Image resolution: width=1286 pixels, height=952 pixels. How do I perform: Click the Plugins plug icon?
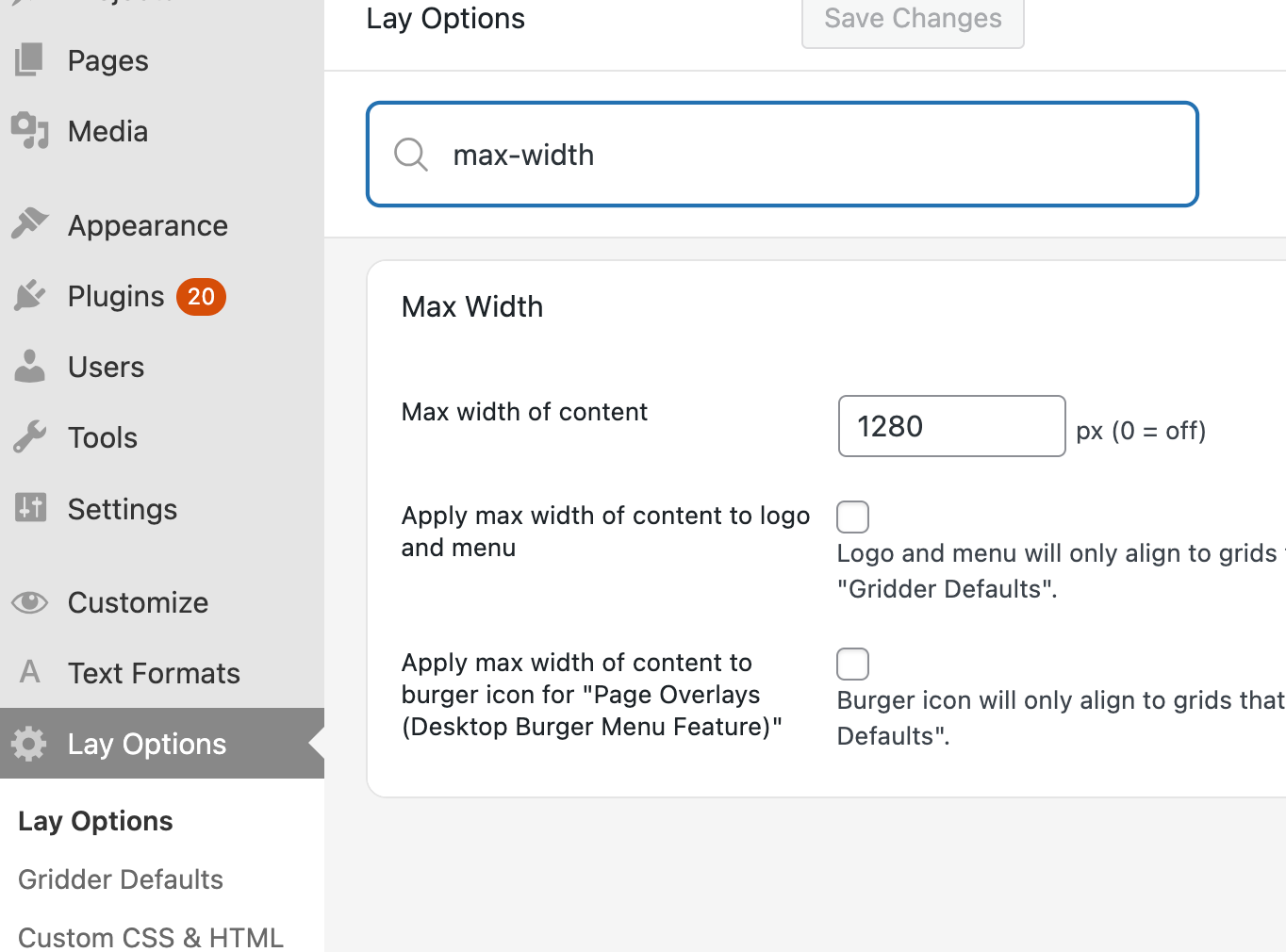point(29,296)
